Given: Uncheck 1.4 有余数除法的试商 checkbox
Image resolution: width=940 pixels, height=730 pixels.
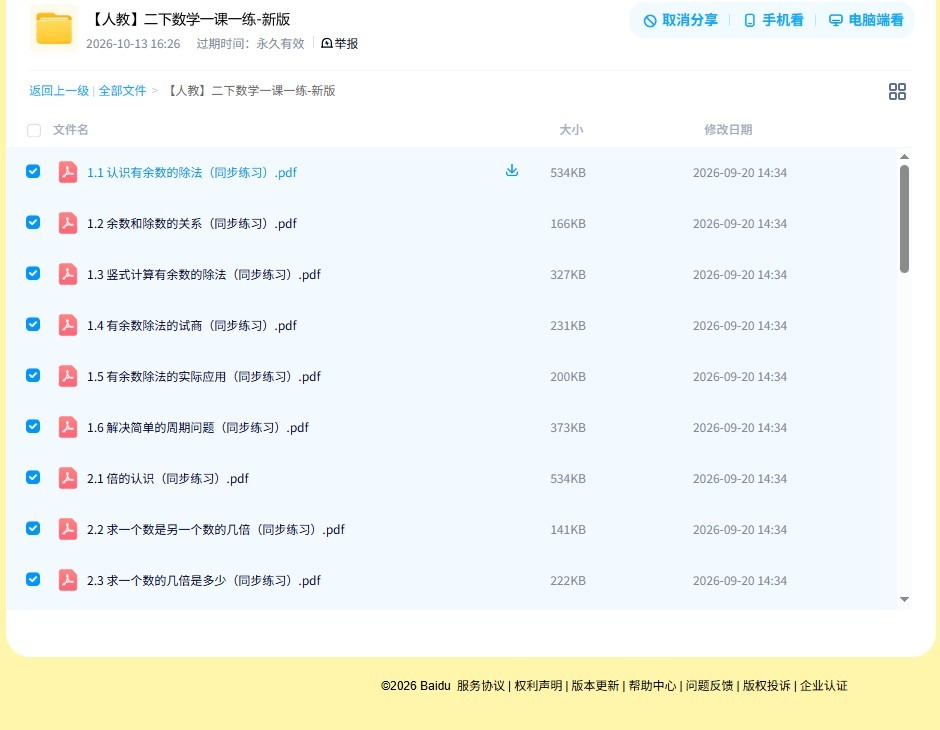Looking at the screenshot, I should (33, 324).
